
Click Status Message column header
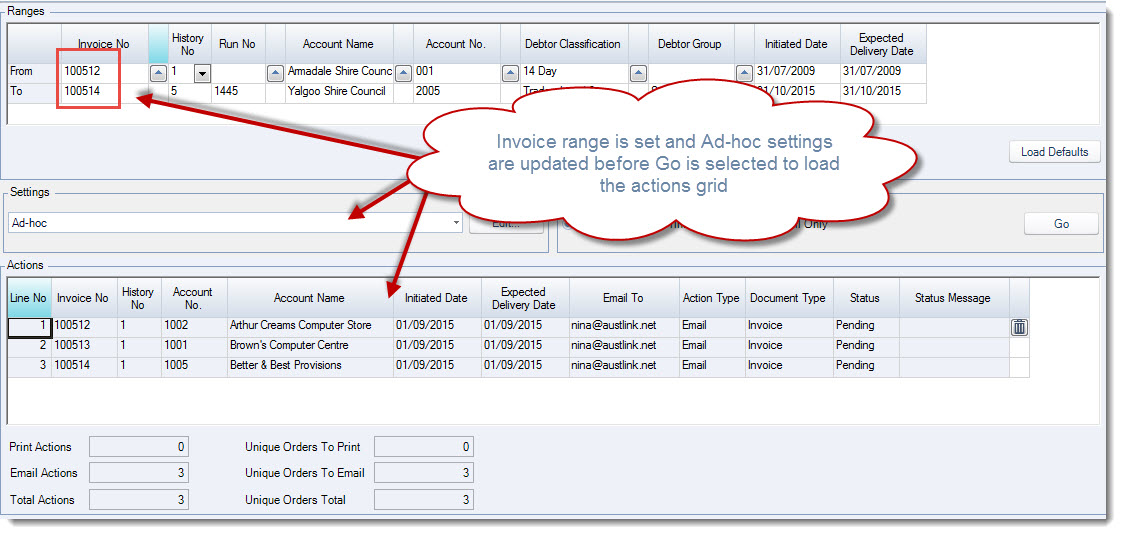coord(953,298)
